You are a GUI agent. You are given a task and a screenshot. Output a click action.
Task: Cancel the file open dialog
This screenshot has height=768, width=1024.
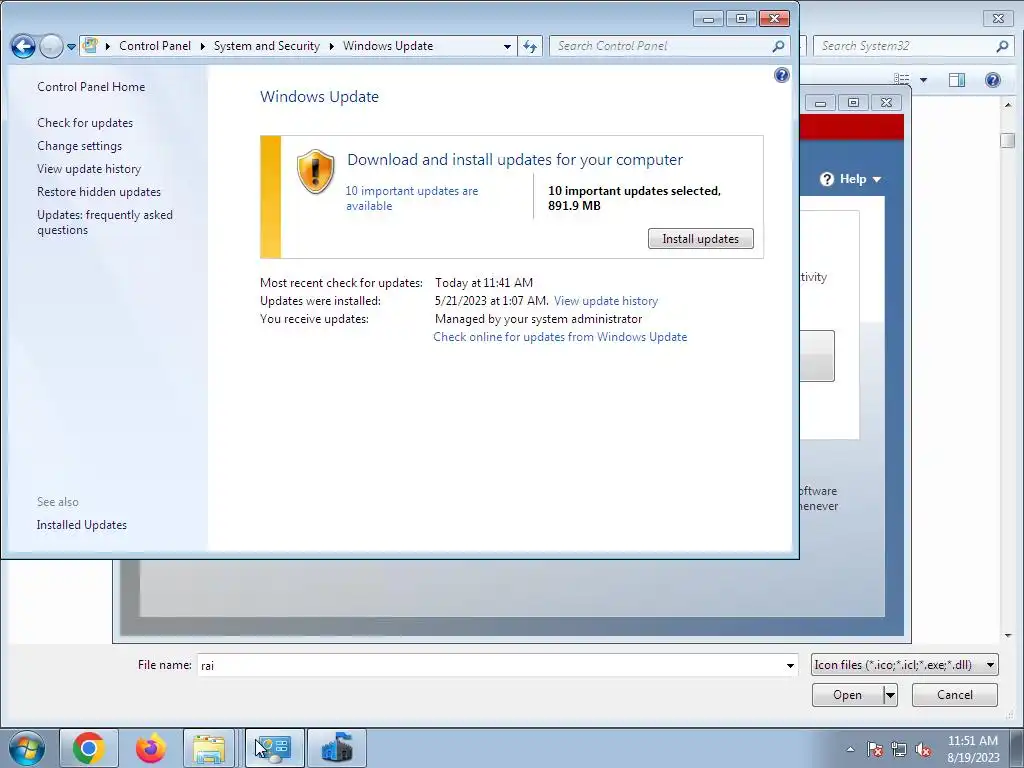pyautogui.click(x=955, y=695)
